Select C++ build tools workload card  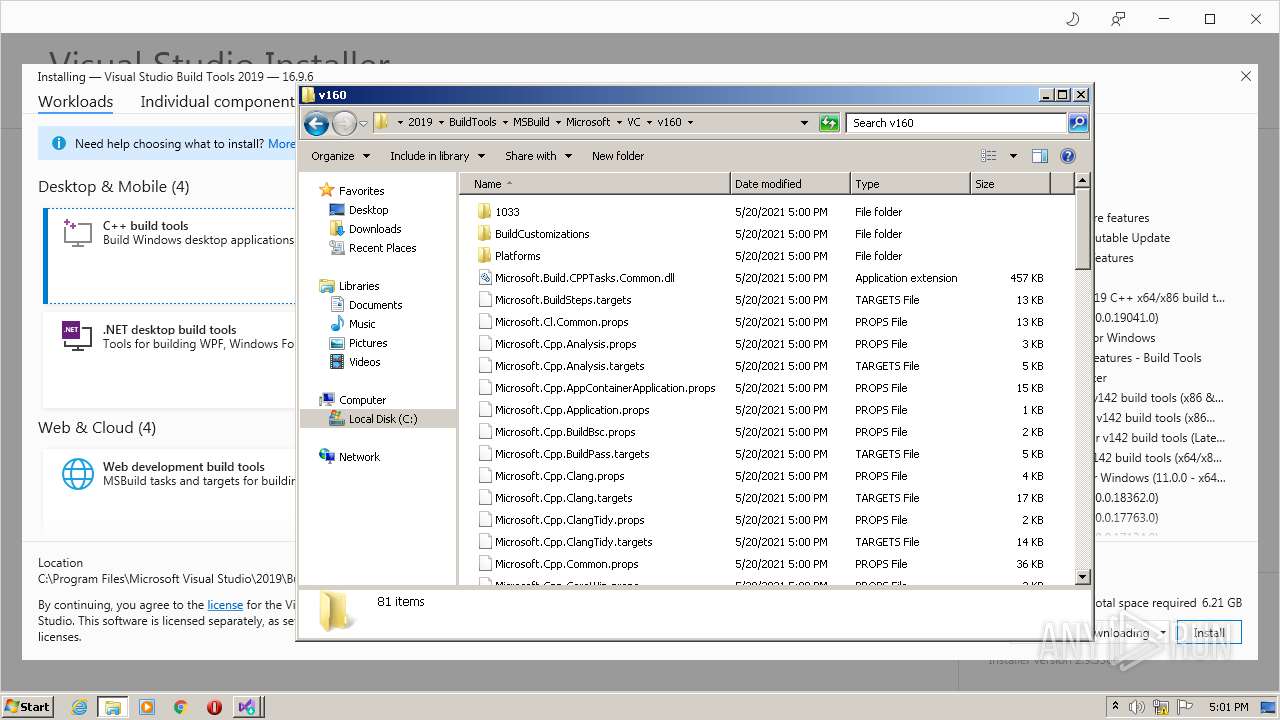[170, 255]
